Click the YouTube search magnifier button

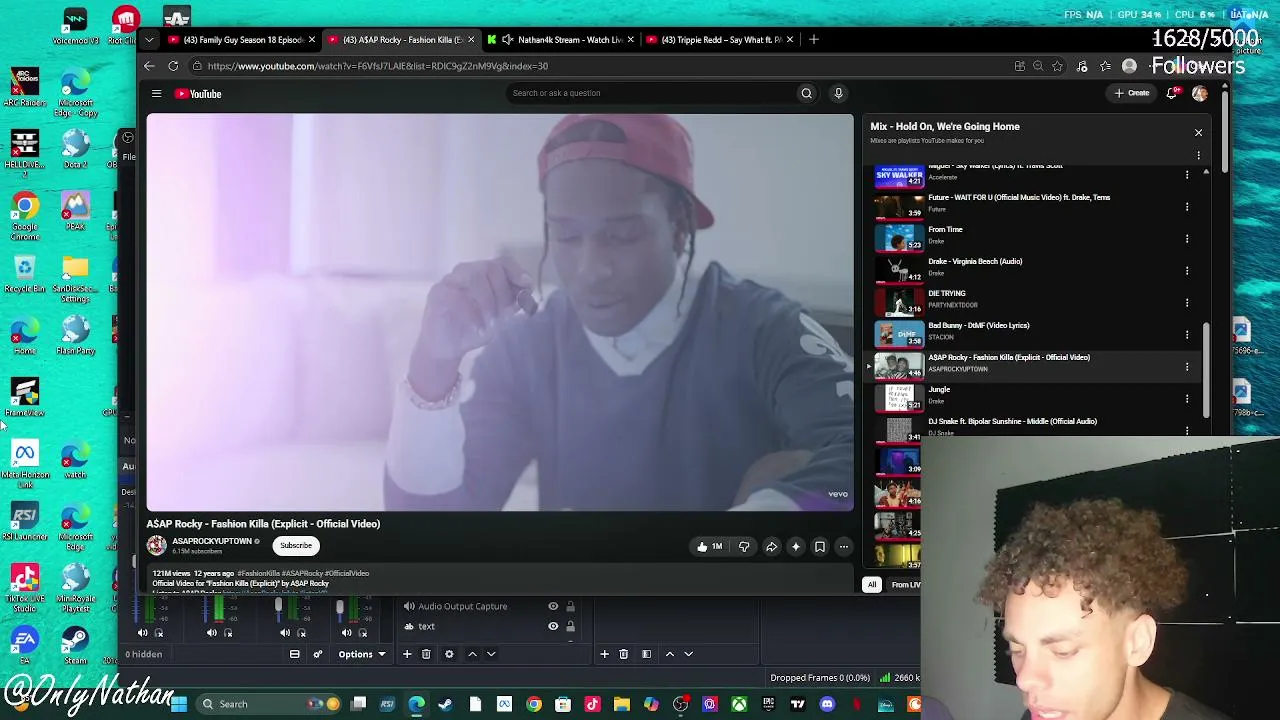coord(806,93)
